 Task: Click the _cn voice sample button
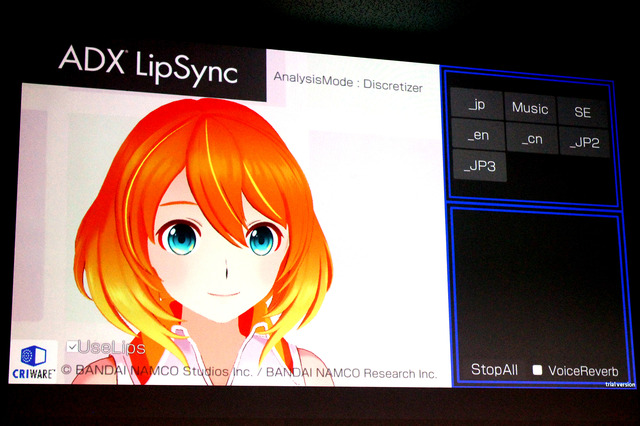point(530,139)
